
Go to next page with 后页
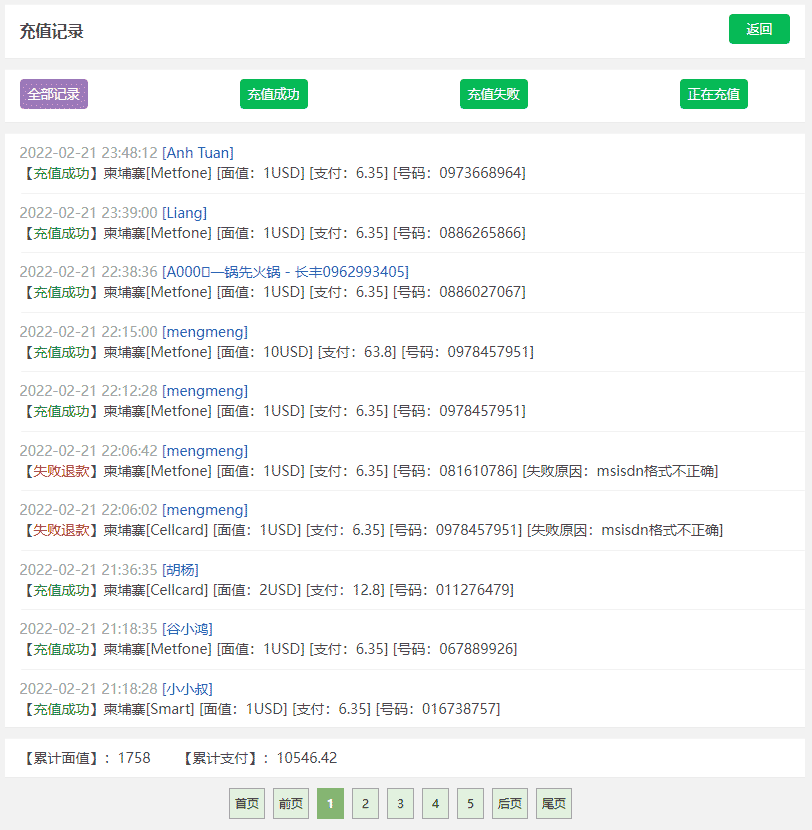[x=509, y=804]
